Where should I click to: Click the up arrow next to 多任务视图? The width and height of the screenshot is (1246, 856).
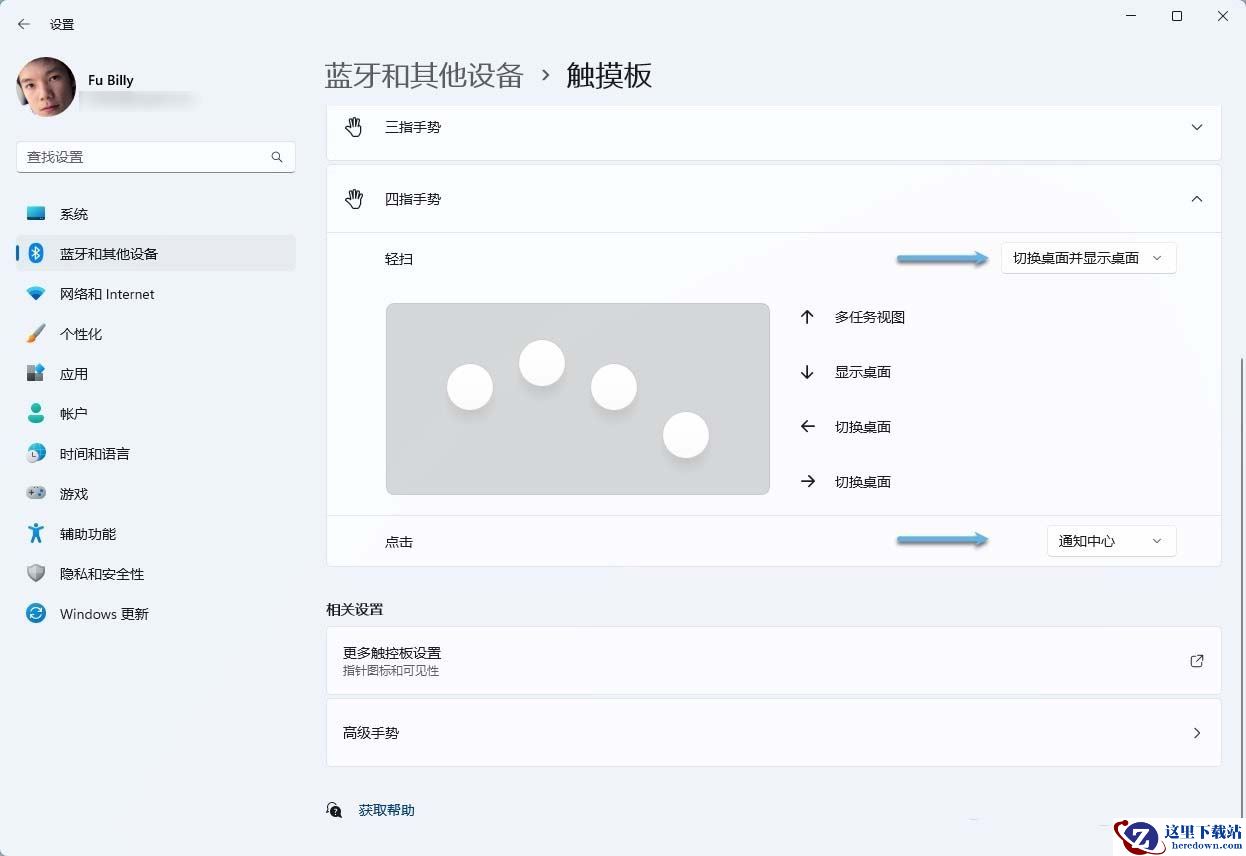tap(807, 317)
